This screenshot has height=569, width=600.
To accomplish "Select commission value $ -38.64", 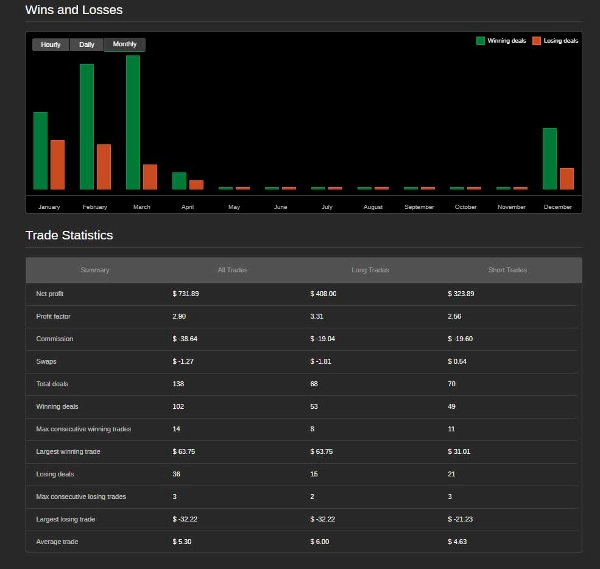I will 185,339.
